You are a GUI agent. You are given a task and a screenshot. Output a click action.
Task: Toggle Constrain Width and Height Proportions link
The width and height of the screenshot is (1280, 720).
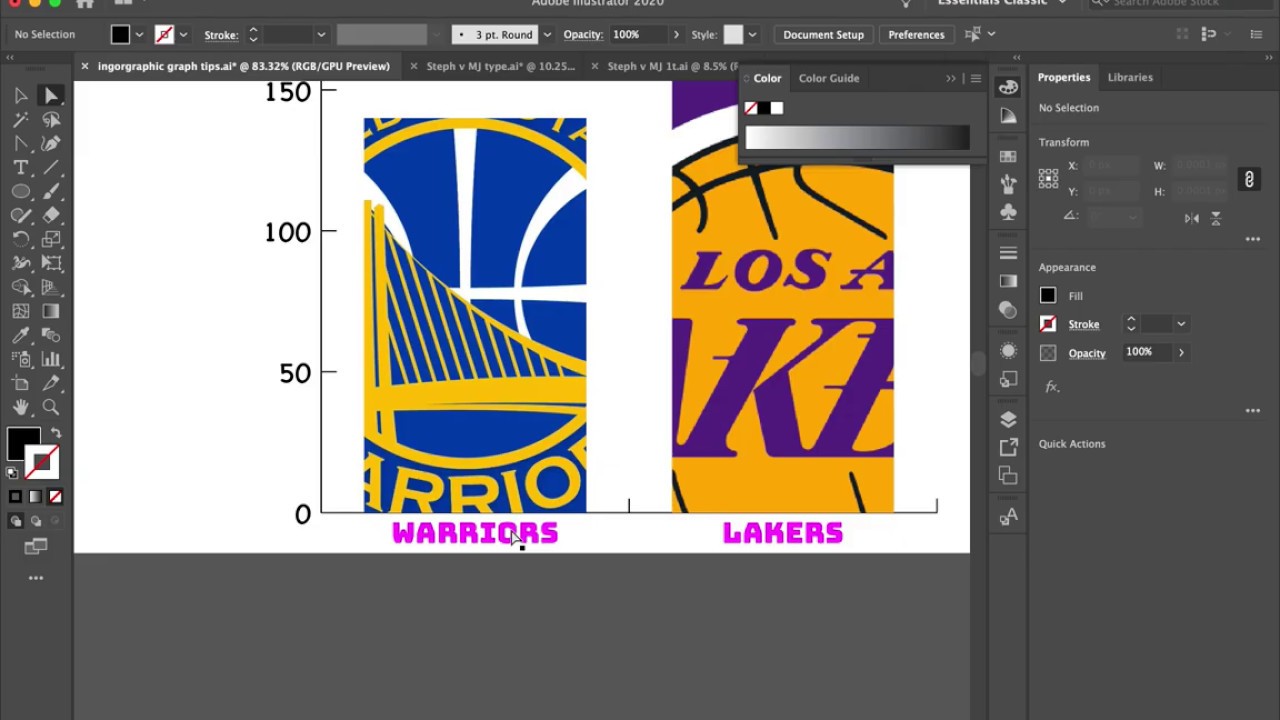[x=1249, y=179]
